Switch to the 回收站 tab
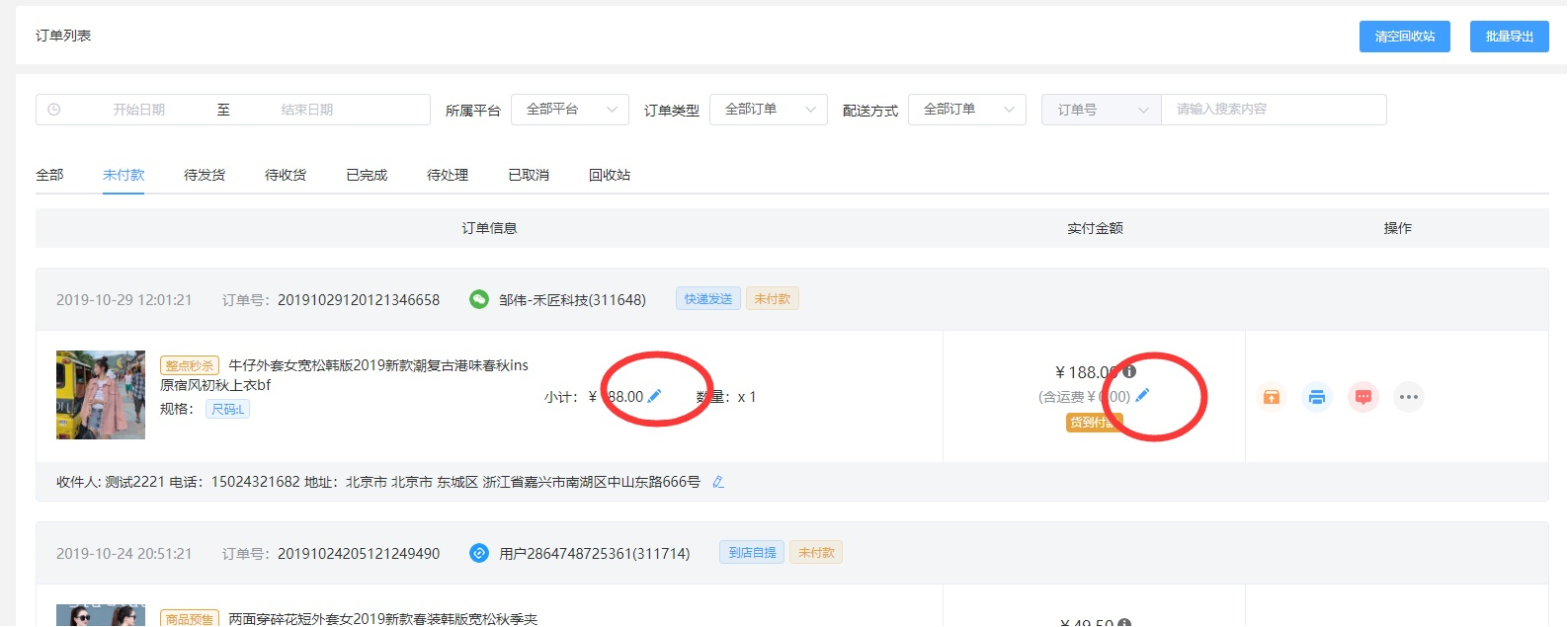Screen dimensions: 1568x627 pos(610,175)
